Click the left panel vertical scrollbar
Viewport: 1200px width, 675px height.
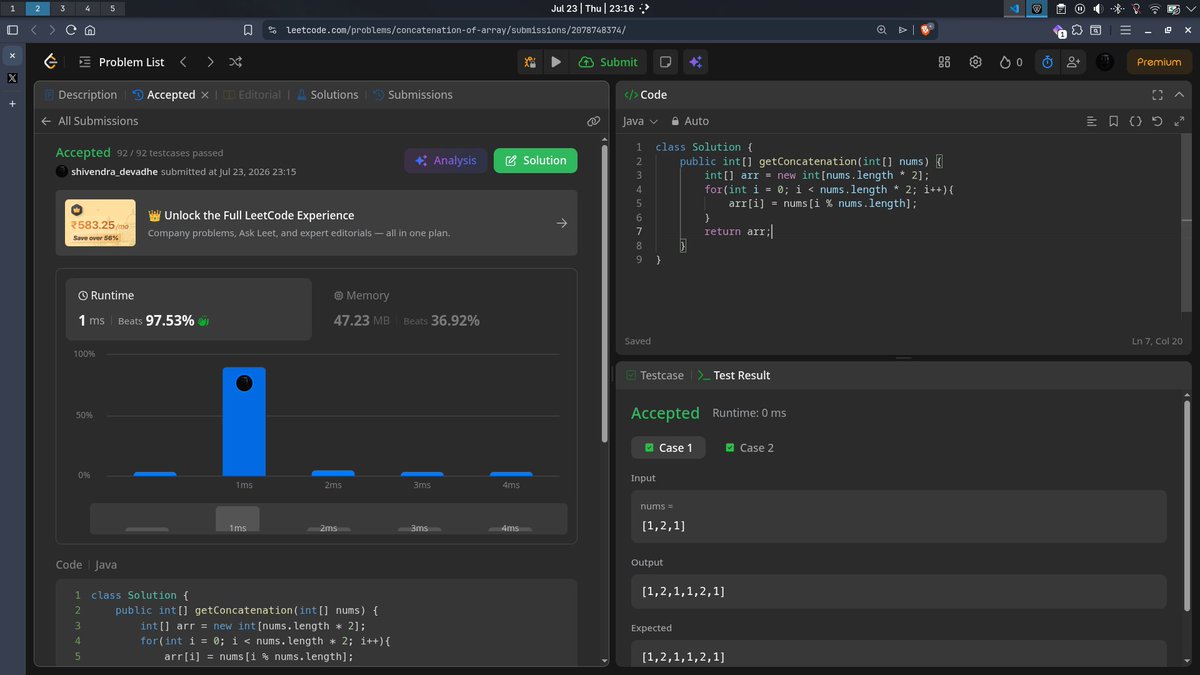point(604,293)
